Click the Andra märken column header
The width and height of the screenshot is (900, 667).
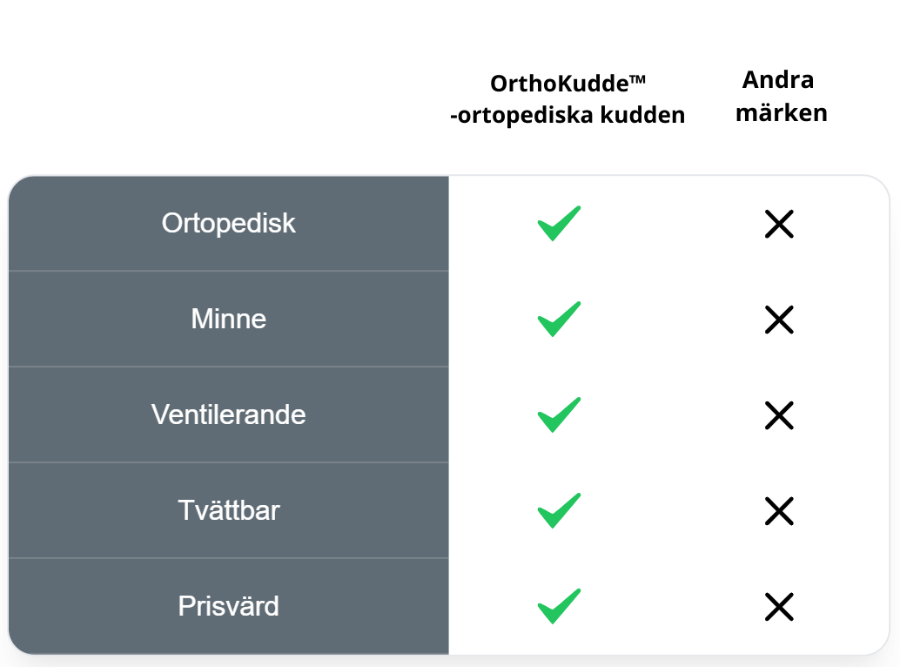(781, 96)
